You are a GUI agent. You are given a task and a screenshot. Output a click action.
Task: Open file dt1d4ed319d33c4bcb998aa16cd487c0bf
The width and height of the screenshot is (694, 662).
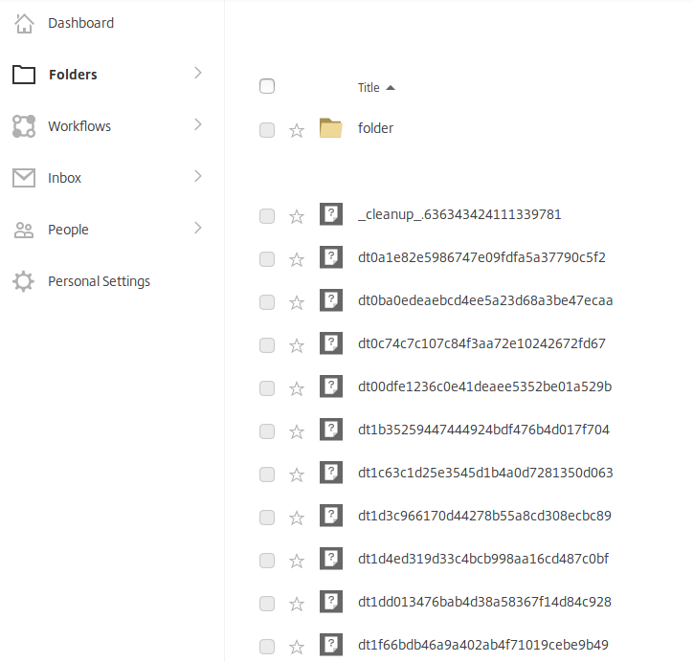click(483, 559)
